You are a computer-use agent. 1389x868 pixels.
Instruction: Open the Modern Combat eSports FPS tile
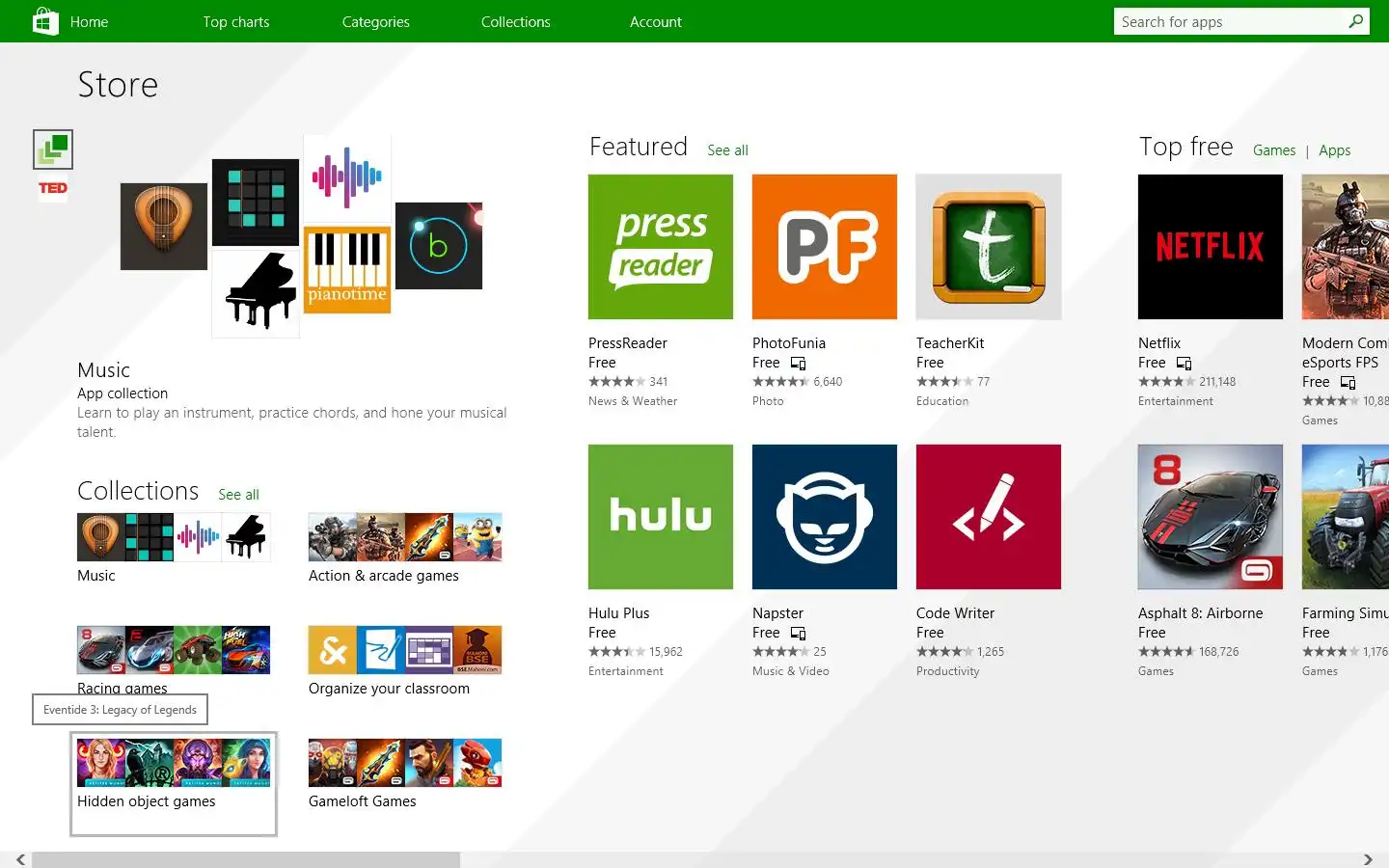click(x=1346, y=247)
